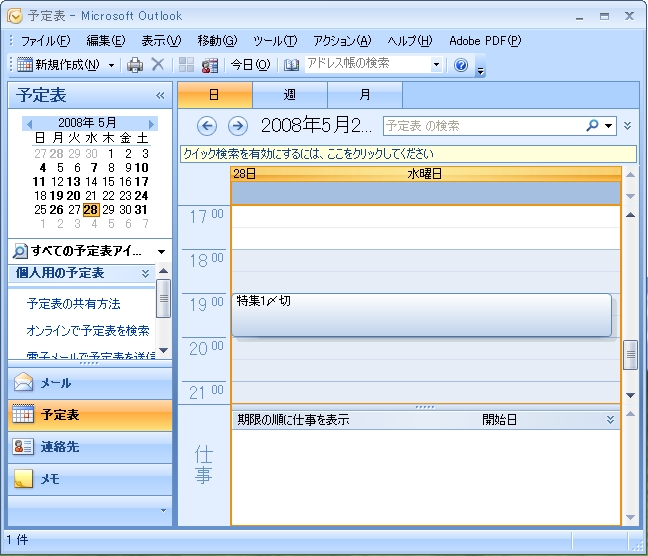This screenshot has width=648, height=556.
Task: Jump to today with 今日(O)
Action: coord(250,64)
